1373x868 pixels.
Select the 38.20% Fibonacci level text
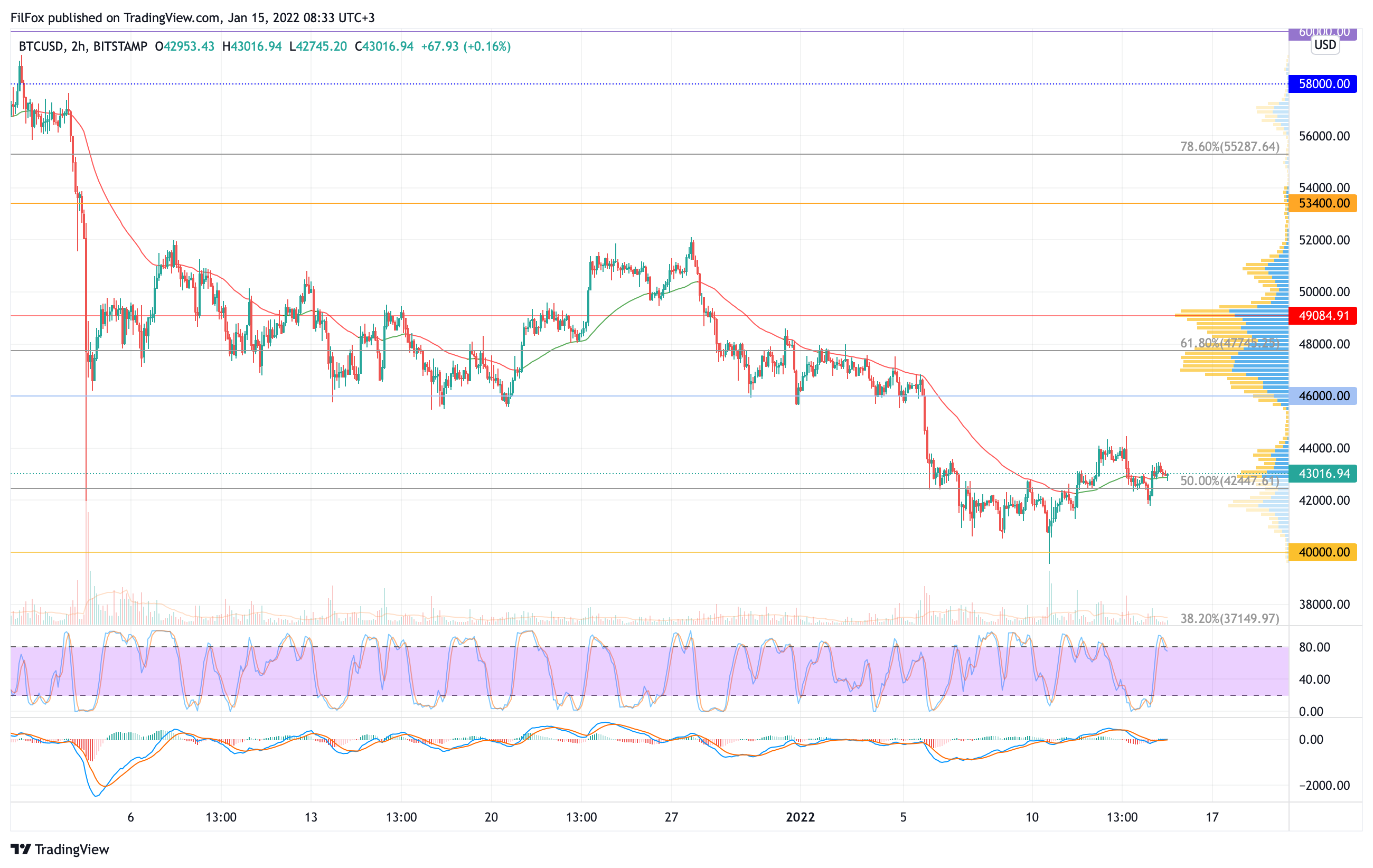[1229, 618]
